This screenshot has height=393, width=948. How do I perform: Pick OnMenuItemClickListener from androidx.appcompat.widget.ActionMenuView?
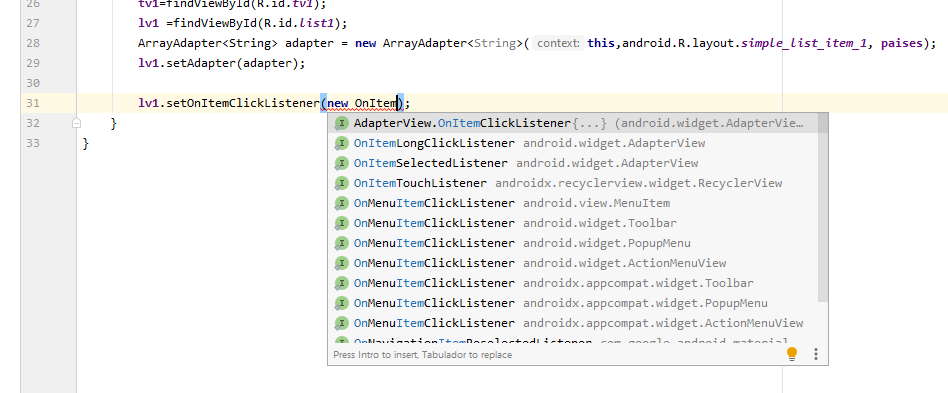[573, 323]
